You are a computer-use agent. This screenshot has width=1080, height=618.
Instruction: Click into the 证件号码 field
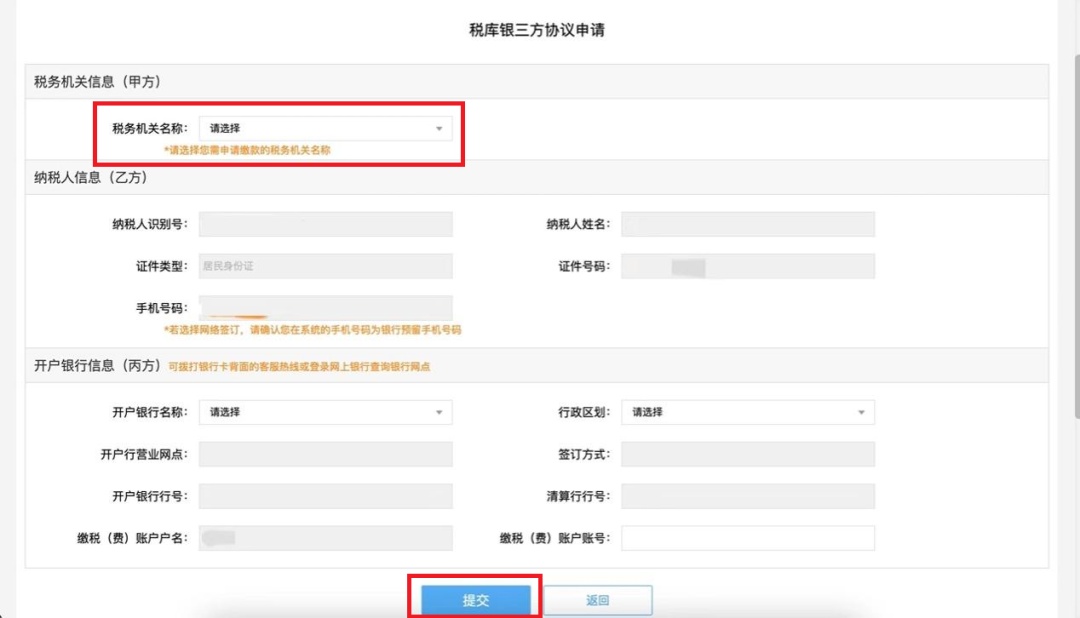[747, 266]
